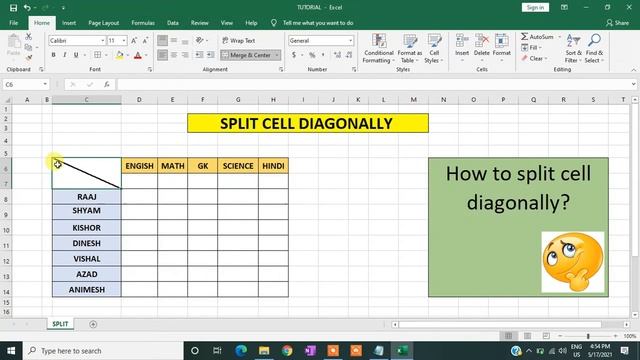Open Cell Styles gallery
This screenshot has height=360, width=640.
point(434,49)
